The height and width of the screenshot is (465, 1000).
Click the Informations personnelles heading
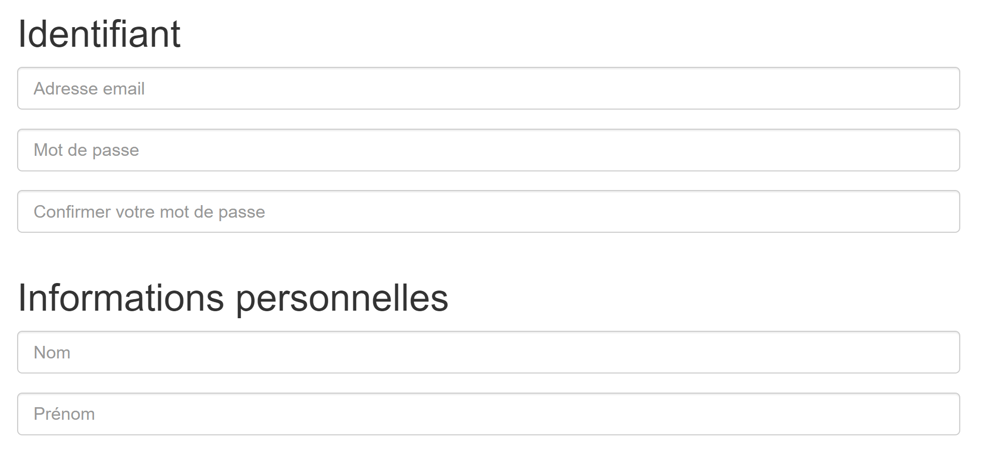233,298
